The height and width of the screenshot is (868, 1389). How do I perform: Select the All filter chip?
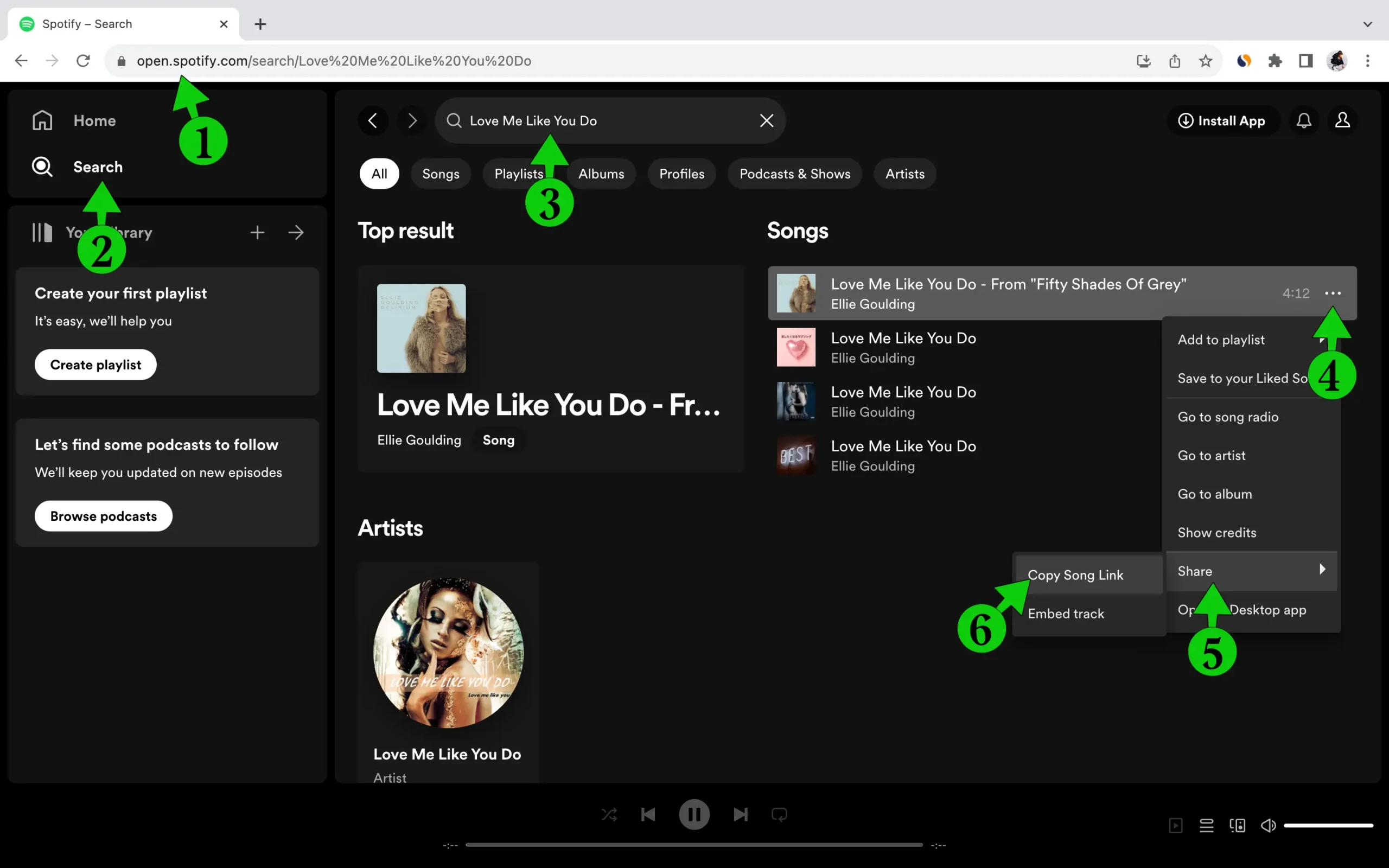click(379, 174)
